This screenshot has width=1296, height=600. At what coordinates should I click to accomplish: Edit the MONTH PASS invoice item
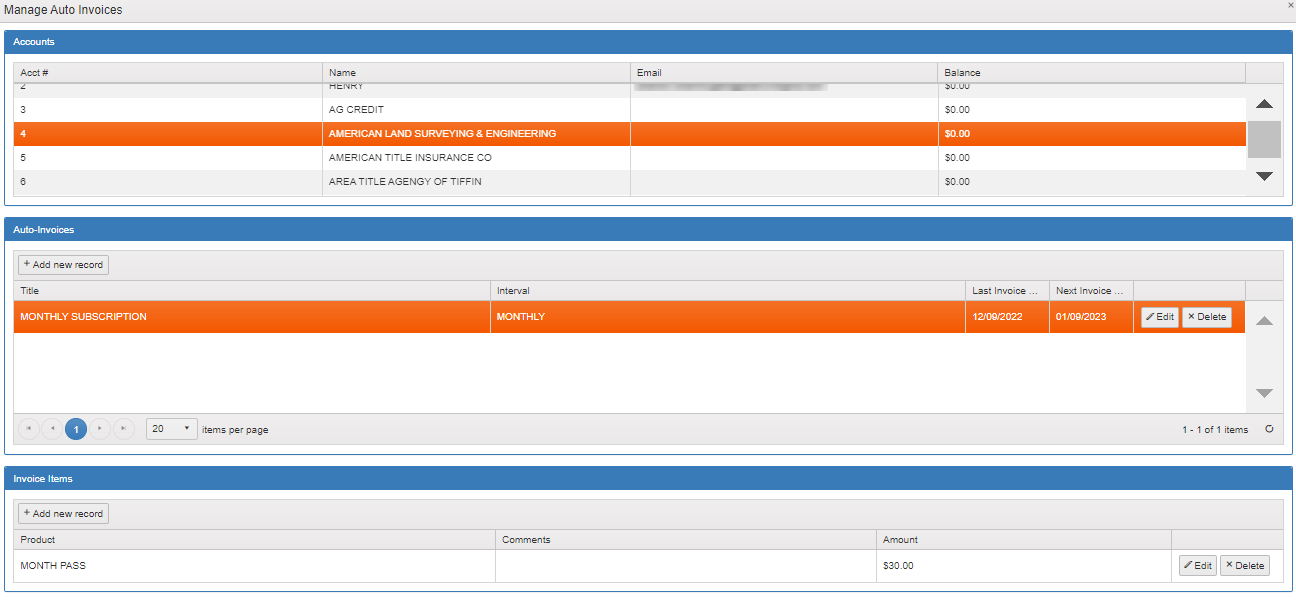[1198, 566]
